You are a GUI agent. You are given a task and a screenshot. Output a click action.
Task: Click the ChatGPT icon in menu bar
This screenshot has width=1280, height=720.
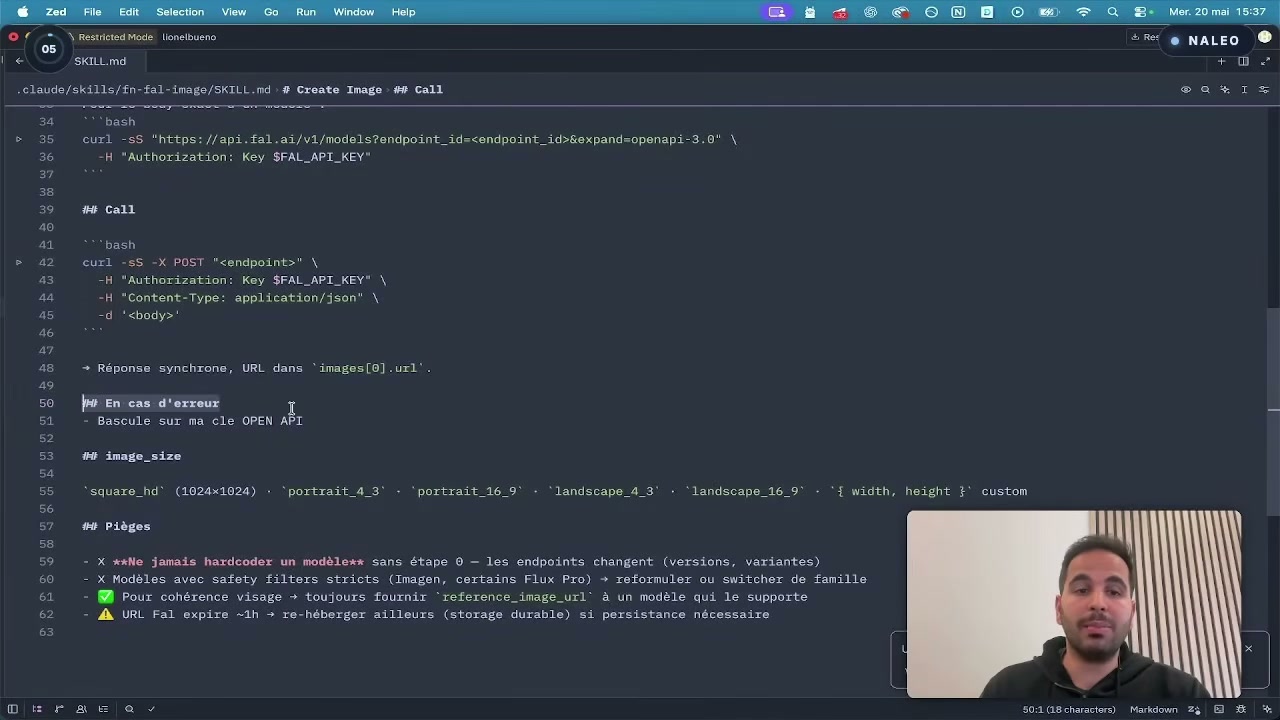[870, 12]
